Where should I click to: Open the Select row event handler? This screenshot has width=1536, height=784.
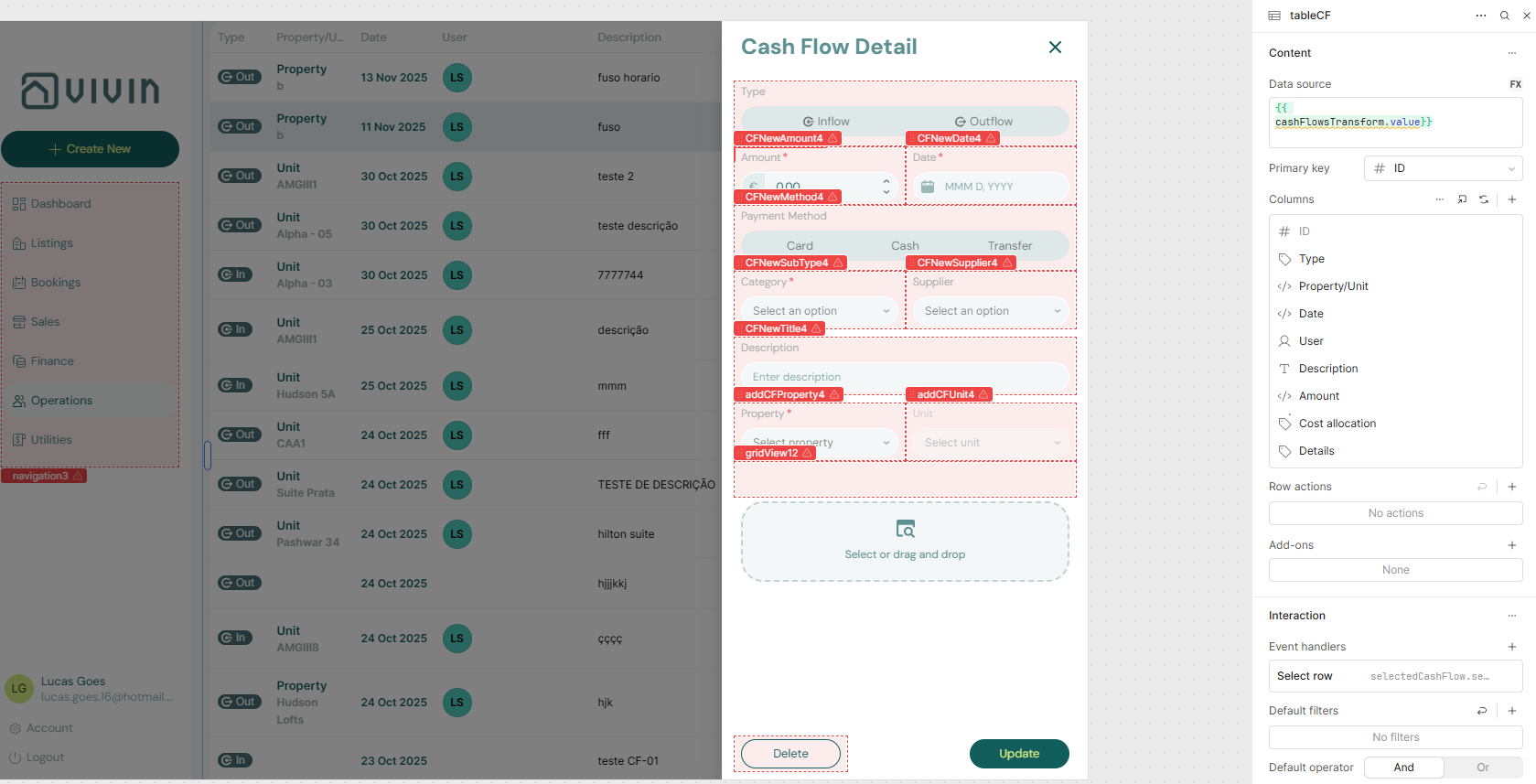pos(1396,676)
